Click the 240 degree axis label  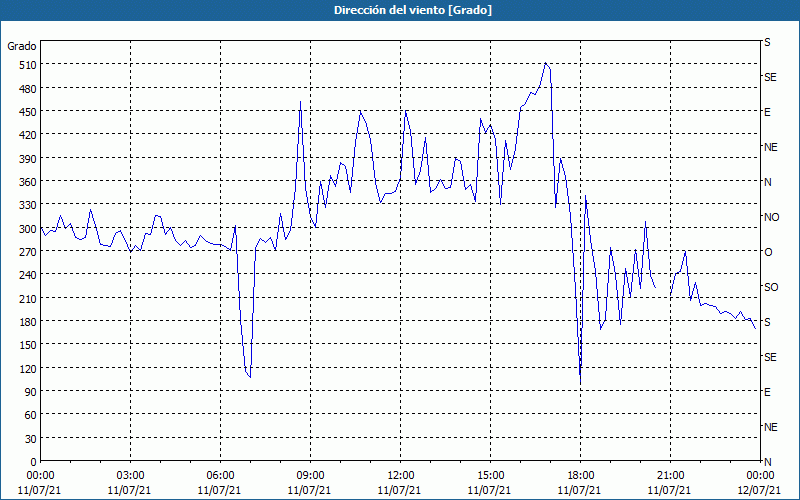tap(28, 275)
